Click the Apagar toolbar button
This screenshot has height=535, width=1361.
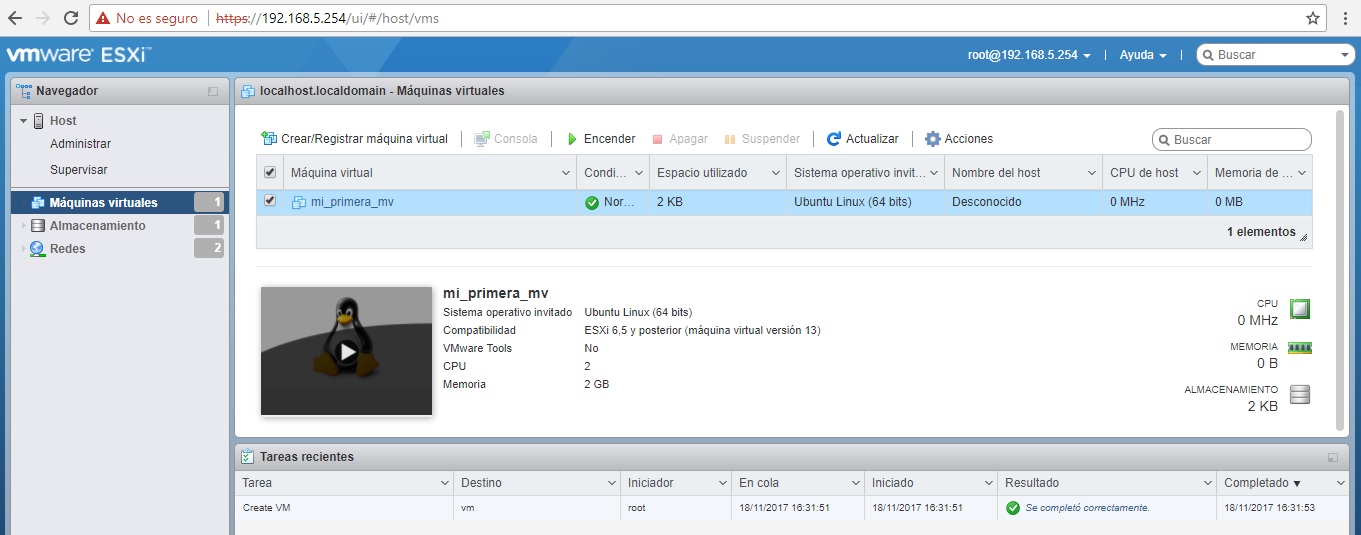(x=680, y=139)
